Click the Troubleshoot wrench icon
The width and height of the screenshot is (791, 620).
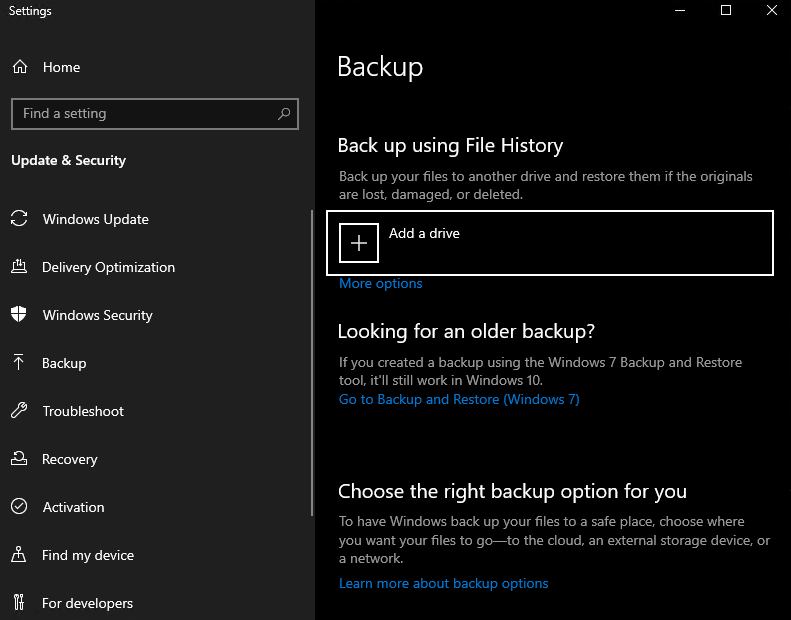[19, 411]
